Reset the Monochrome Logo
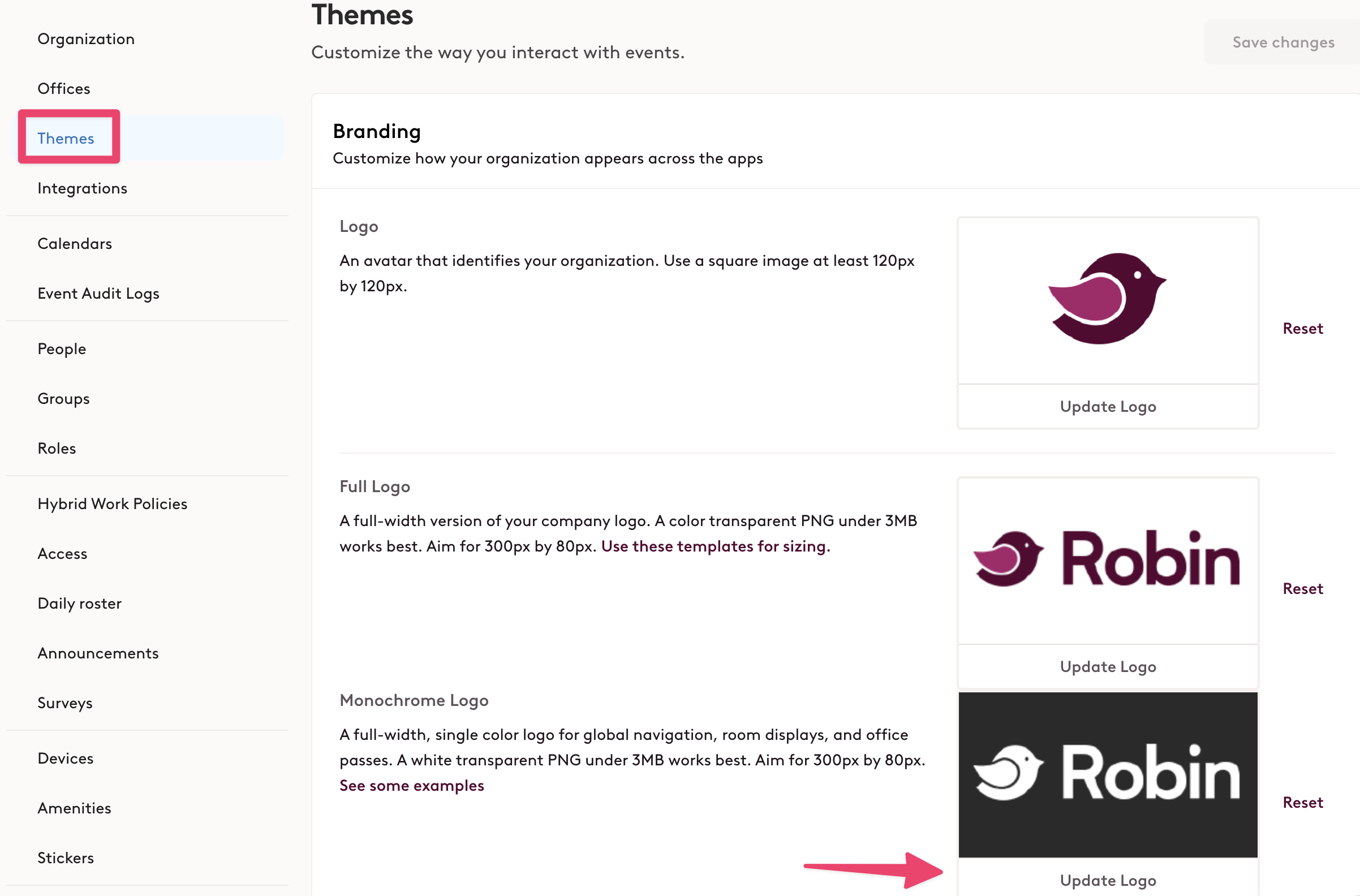 1302,802
